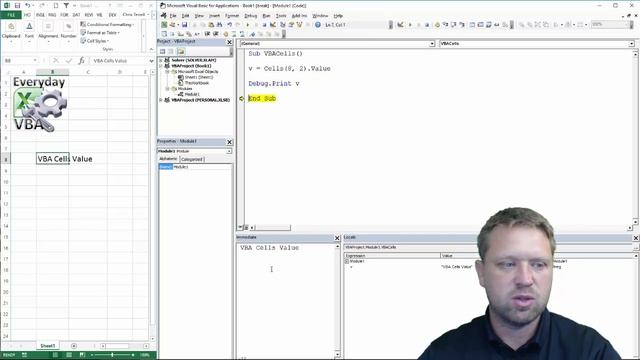Open the Format as Table dropdown
The width and height of the screenshot is (640, 360).
click(100, 33)
